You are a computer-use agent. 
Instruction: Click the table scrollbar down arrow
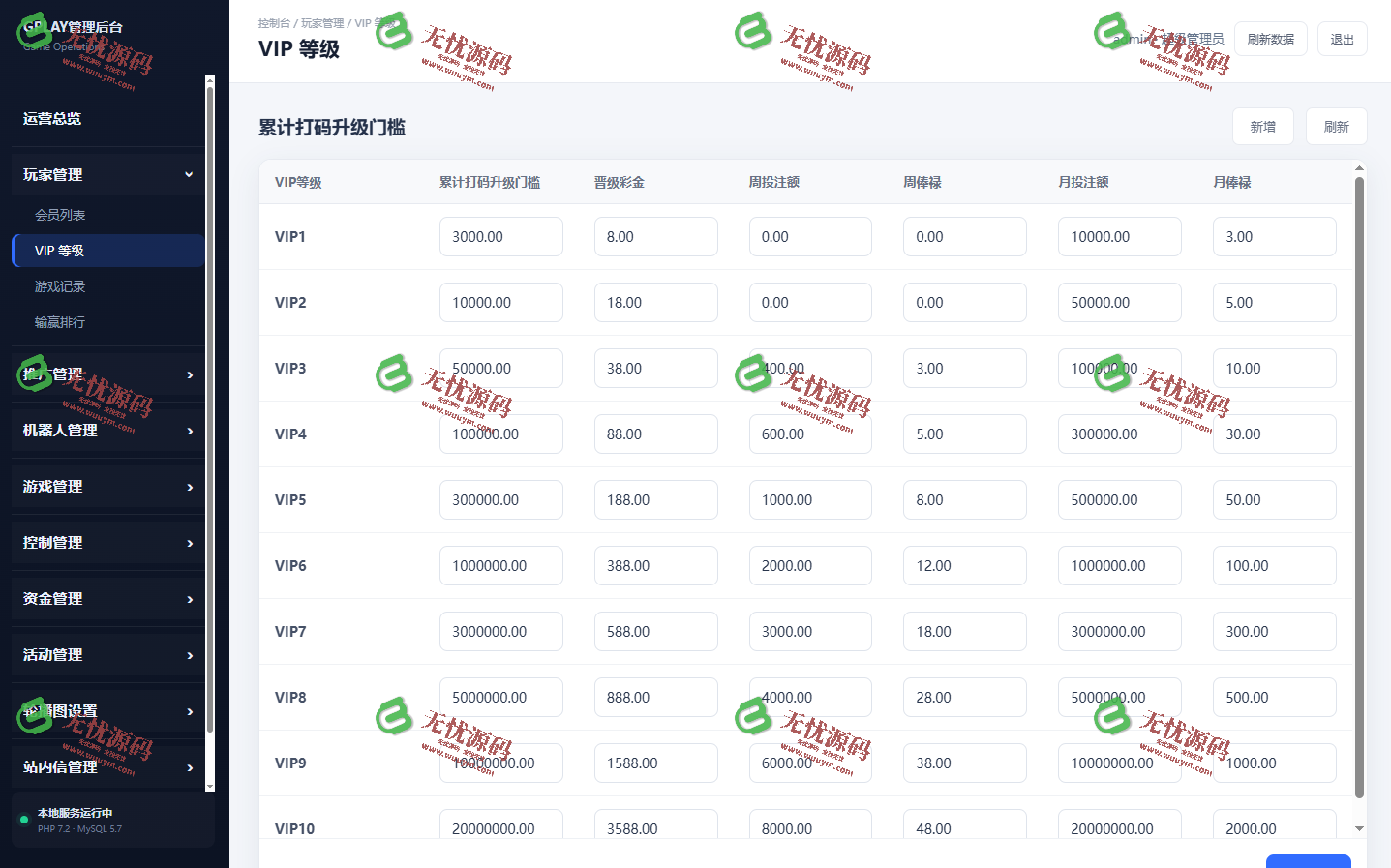click(1359, 828)
